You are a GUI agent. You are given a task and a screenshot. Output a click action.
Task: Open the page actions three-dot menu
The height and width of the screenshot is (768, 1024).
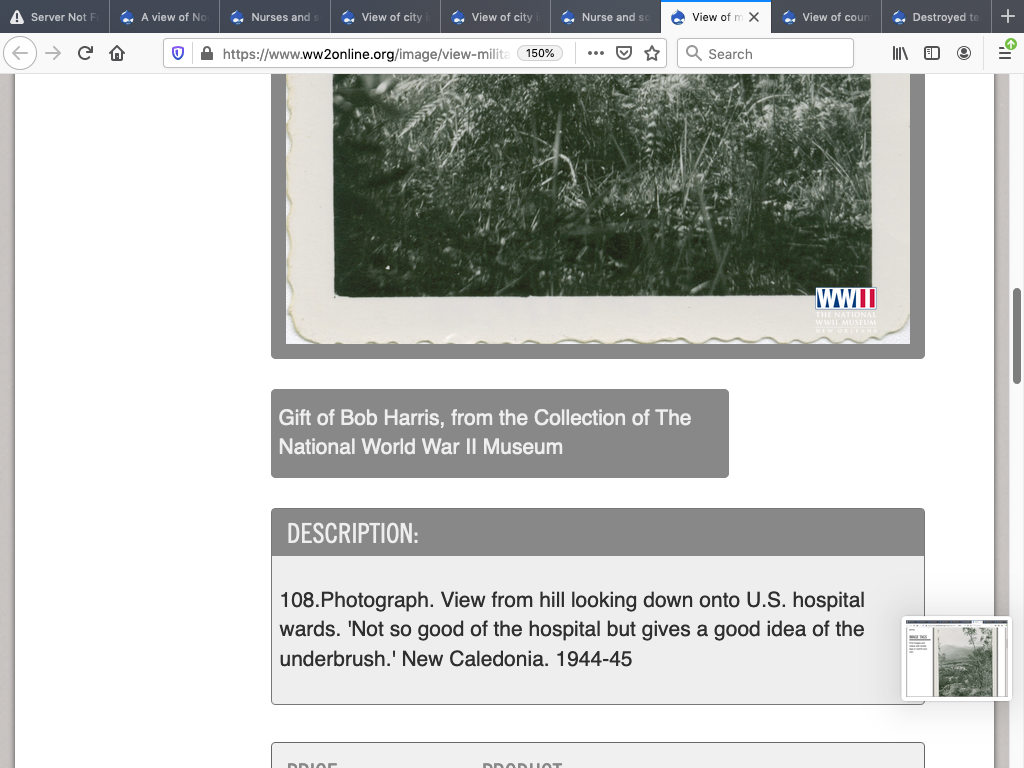click(x=596, y=54)
